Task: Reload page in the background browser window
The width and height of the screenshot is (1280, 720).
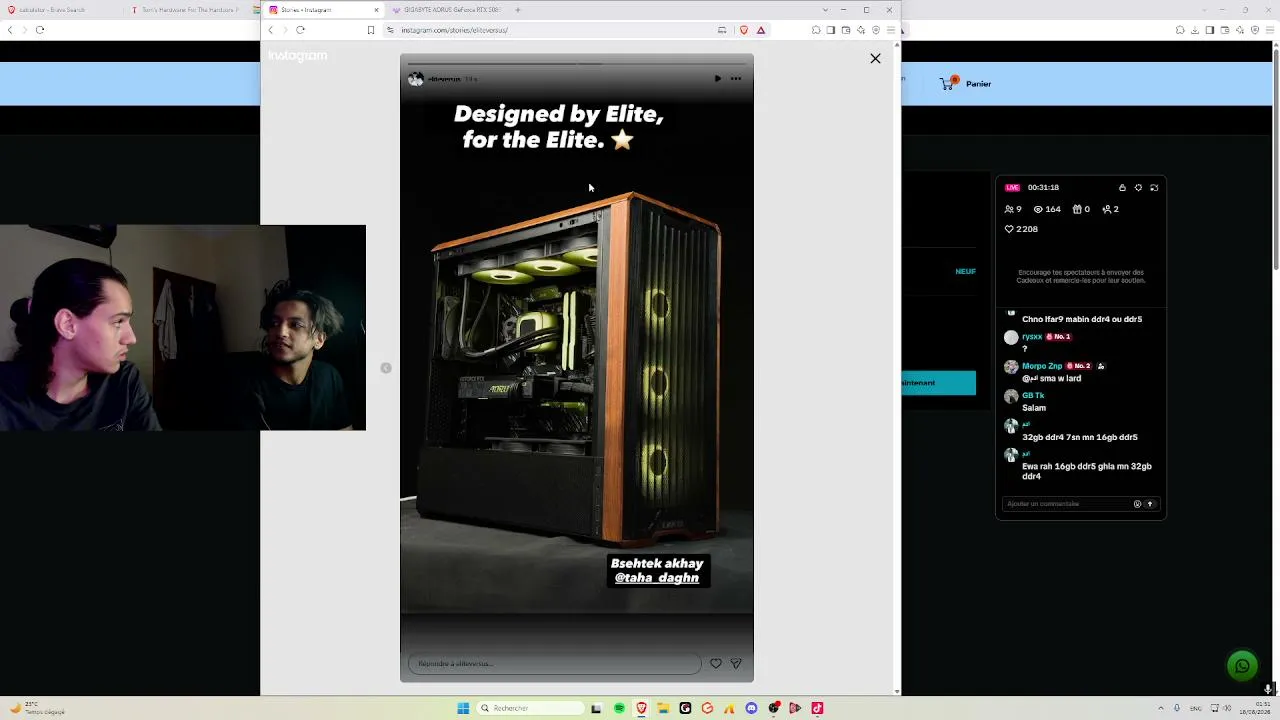Action: [x=40, y=30]
